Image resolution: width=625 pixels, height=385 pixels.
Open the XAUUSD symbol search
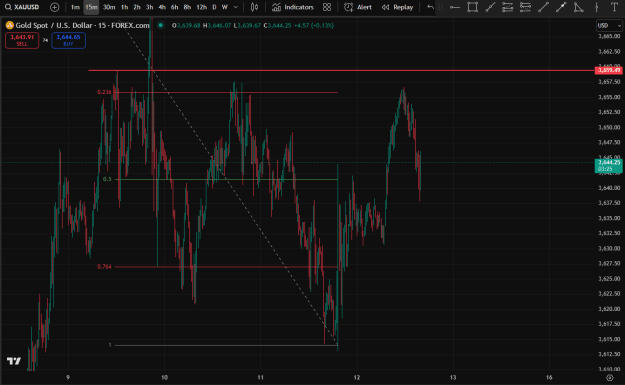tap(22, 7)
